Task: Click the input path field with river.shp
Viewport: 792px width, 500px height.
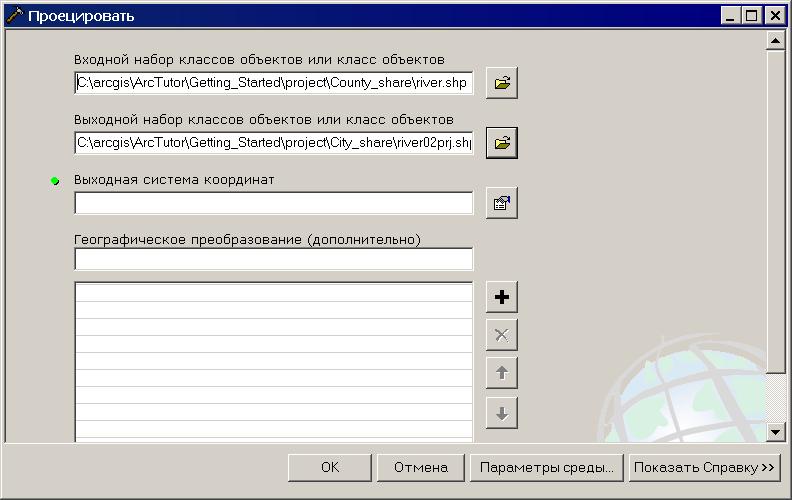Action: [x=273, y=83]
